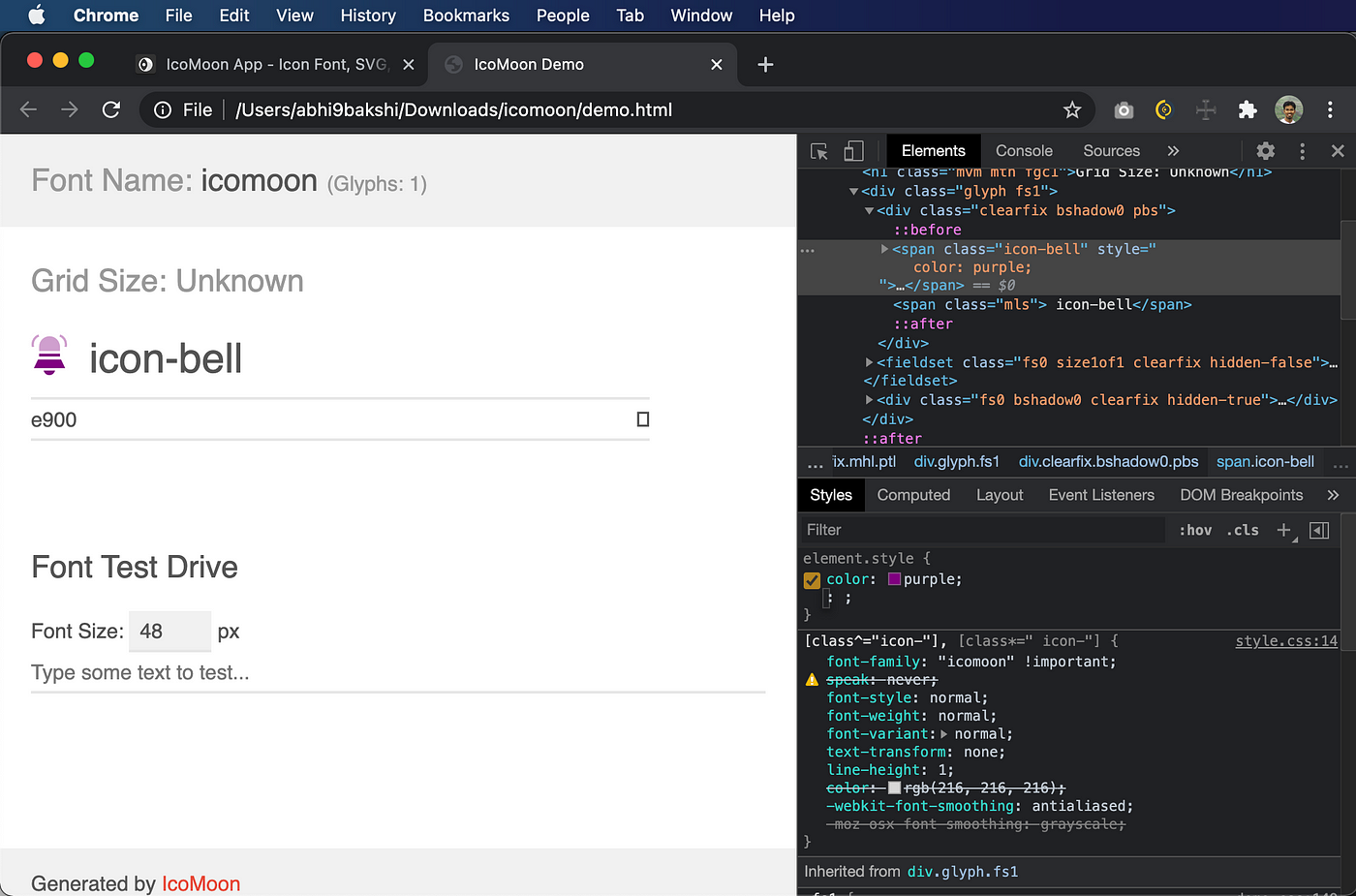Open the style.css:14 source link

coord(1286,641)
